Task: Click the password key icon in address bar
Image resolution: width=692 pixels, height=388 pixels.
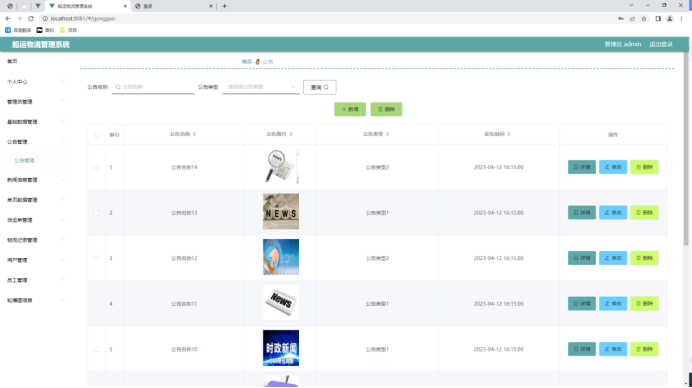Action: click(x=621, y=19)
